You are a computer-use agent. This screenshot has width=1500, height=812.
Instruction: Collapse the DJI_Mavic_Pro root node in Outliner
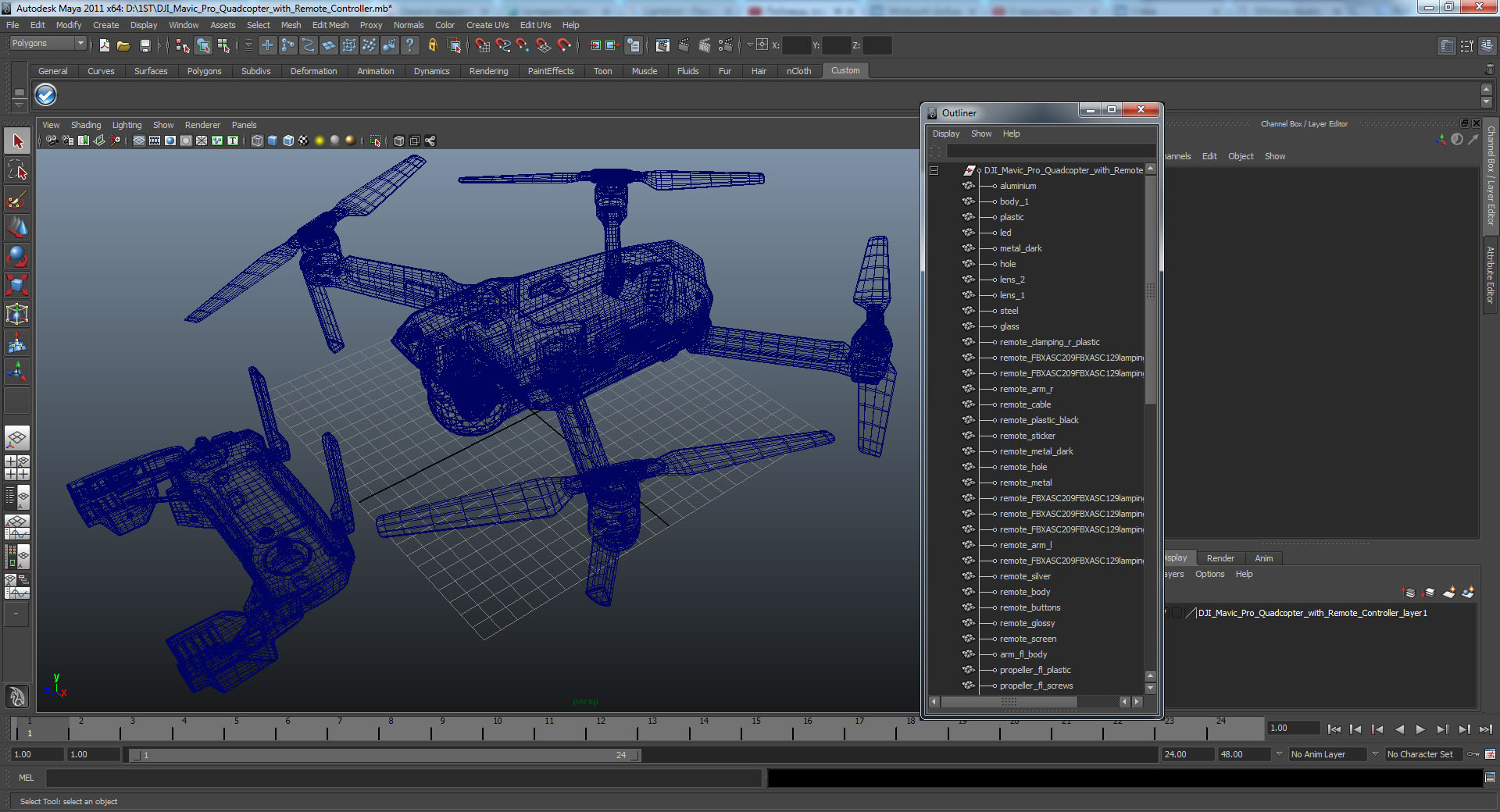934,170
